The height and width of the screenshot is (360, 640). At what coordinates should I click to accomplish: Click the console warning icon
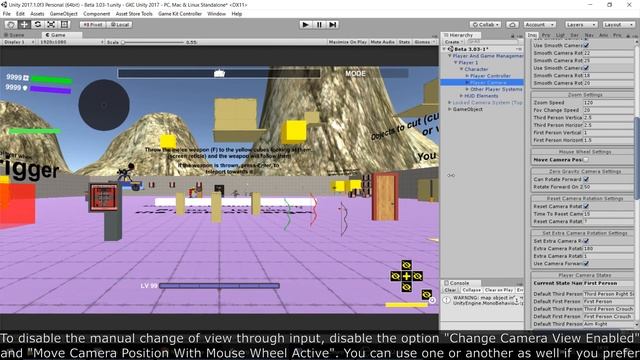(447, 300)
